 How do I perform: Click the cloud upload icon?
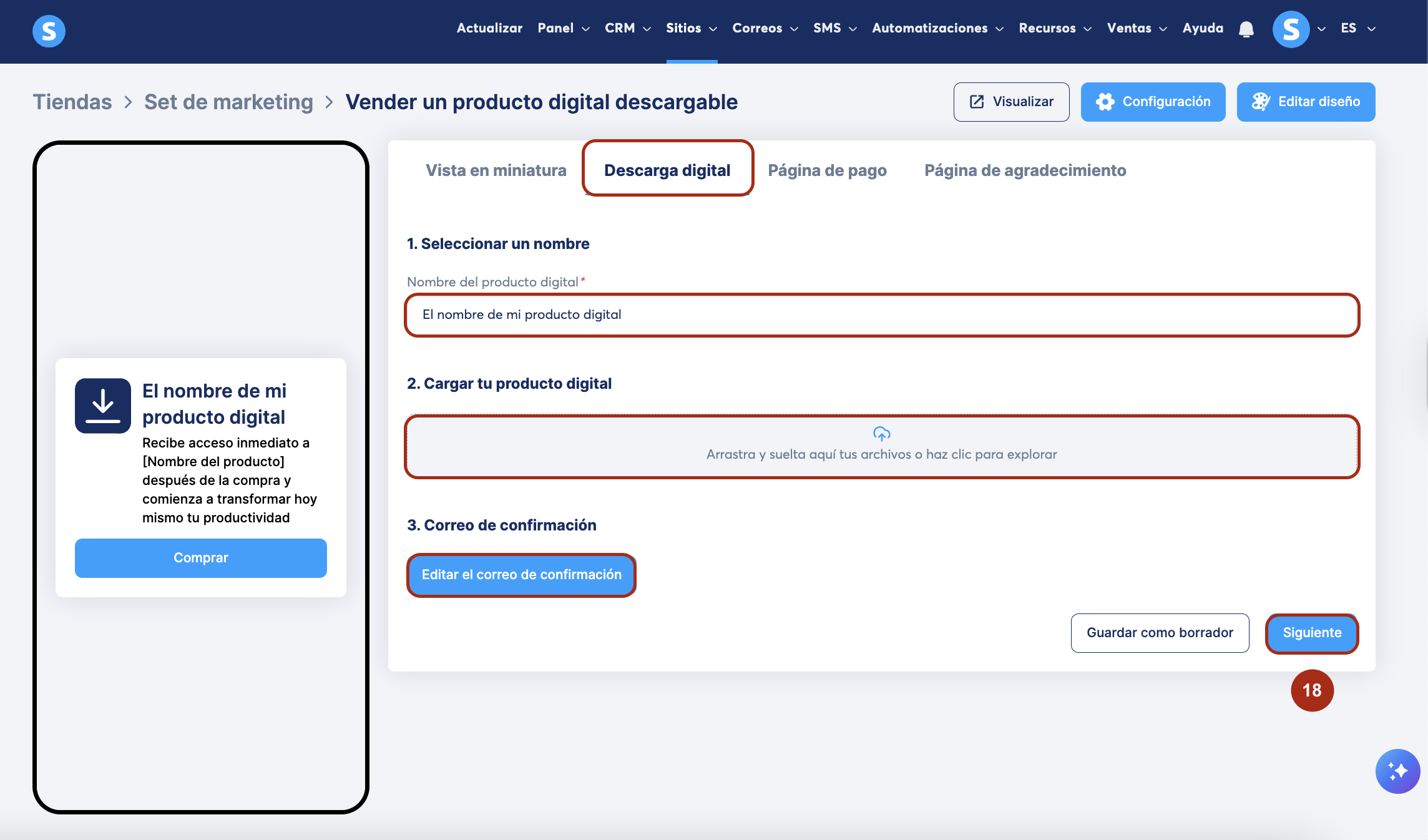point(881,434)
